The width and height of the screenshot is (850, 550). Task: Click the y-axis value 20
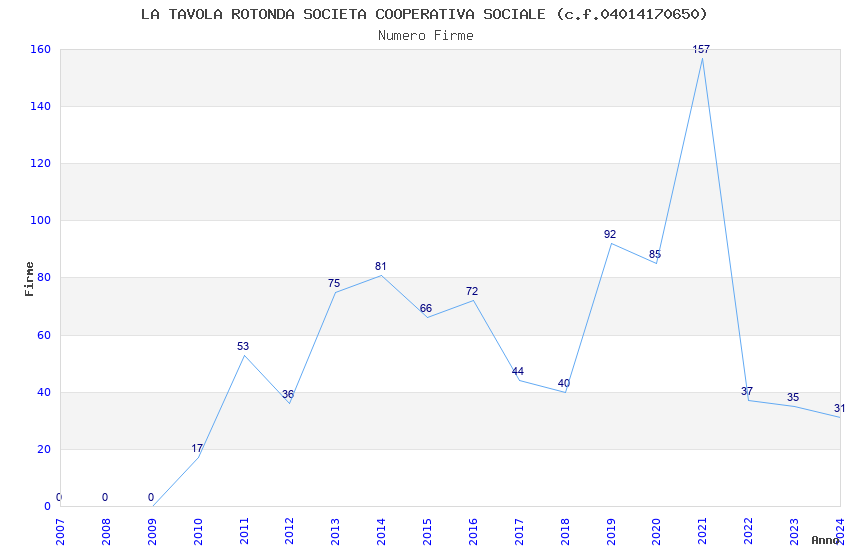point(43,449)
